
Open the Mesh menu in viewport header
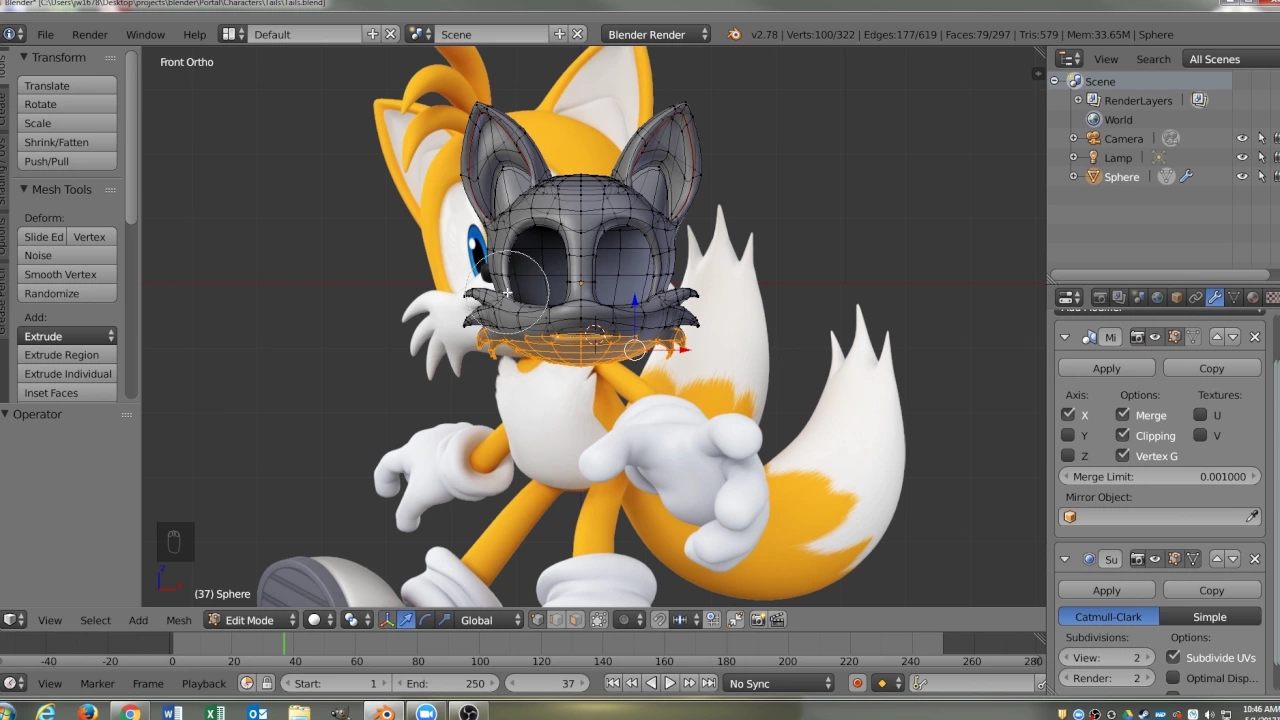178,620
